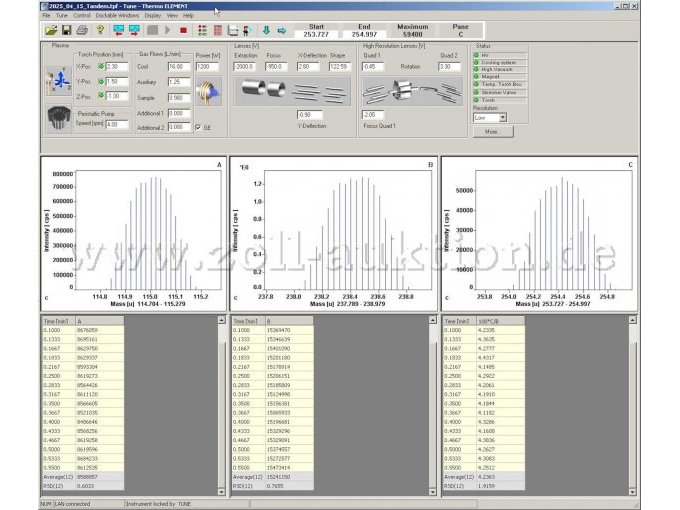Click the torch position XYZ axis icon
Image resolution: width=680 pixels, height=510 pixels.
pos(57,80)
